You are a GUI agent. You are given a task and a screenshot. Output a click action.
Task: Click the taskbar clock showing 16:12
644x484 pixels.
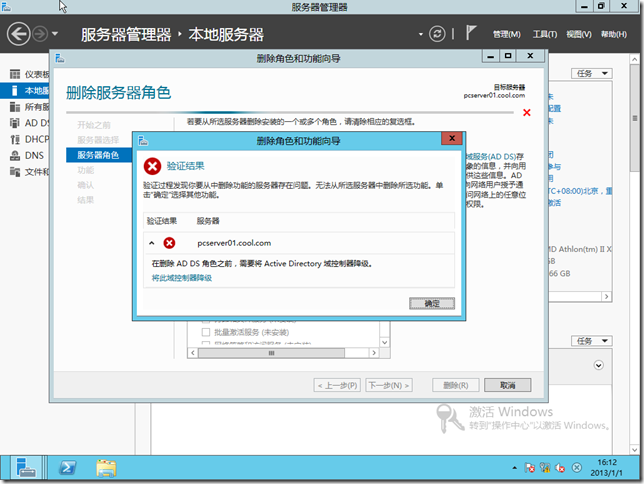[x=607, y=468]
